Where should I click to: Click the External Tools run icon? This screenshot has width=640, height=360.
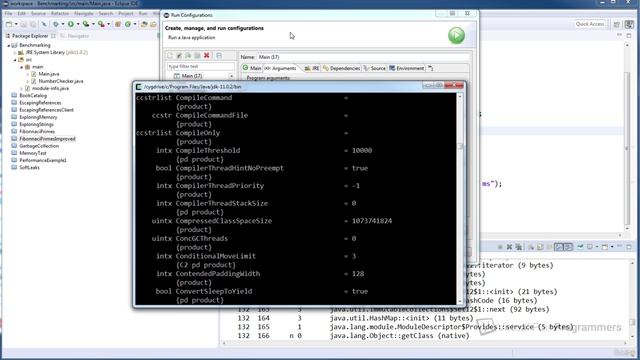tap(101, 24)
